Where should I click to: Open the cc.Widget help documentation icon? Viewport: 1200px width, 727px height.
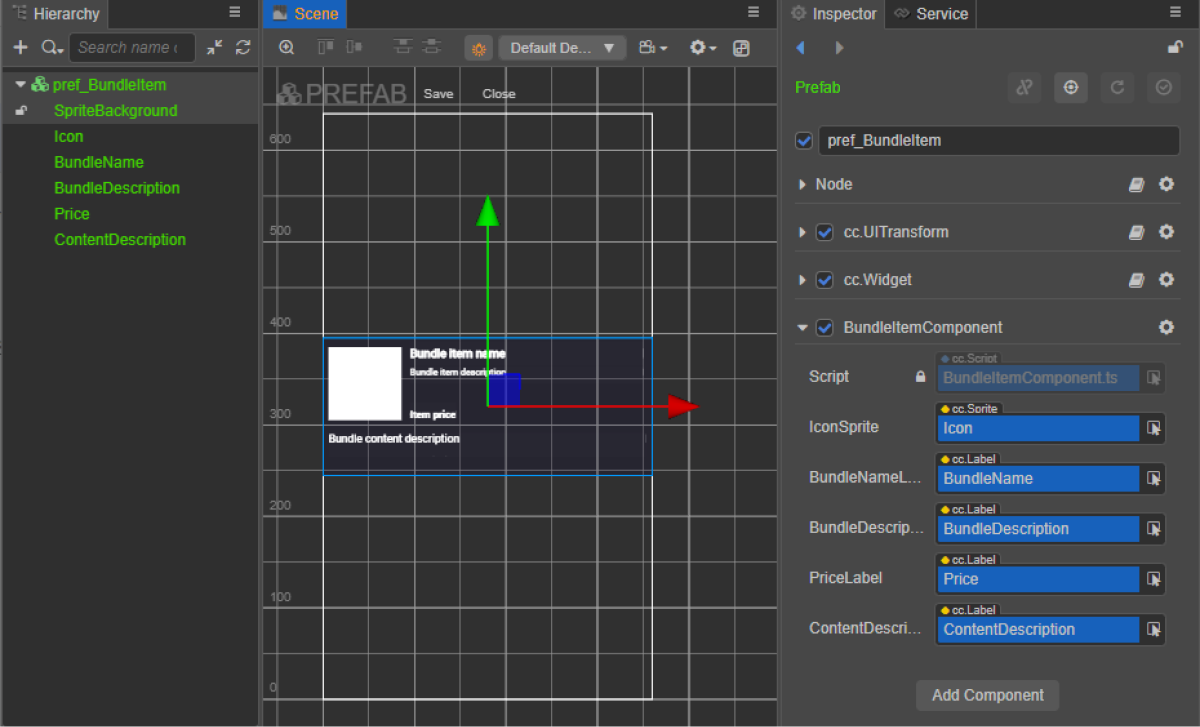pyautogui.click(x=1136, y=280)
